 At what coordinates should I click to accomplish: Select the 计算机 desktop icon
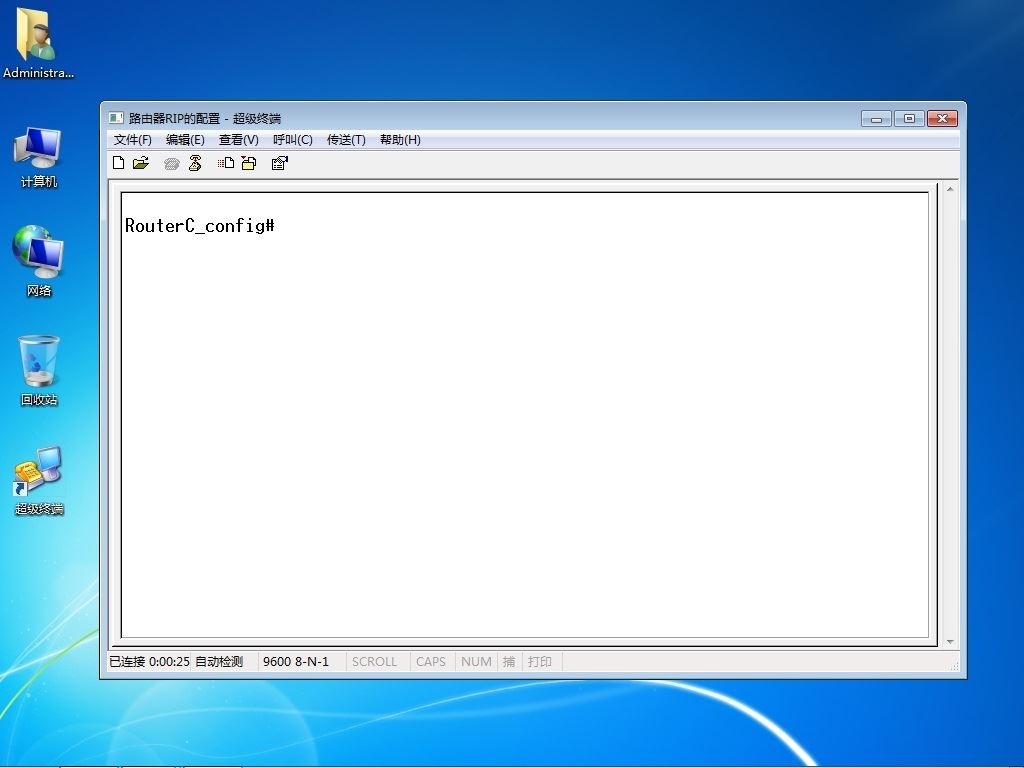(39, 157)
